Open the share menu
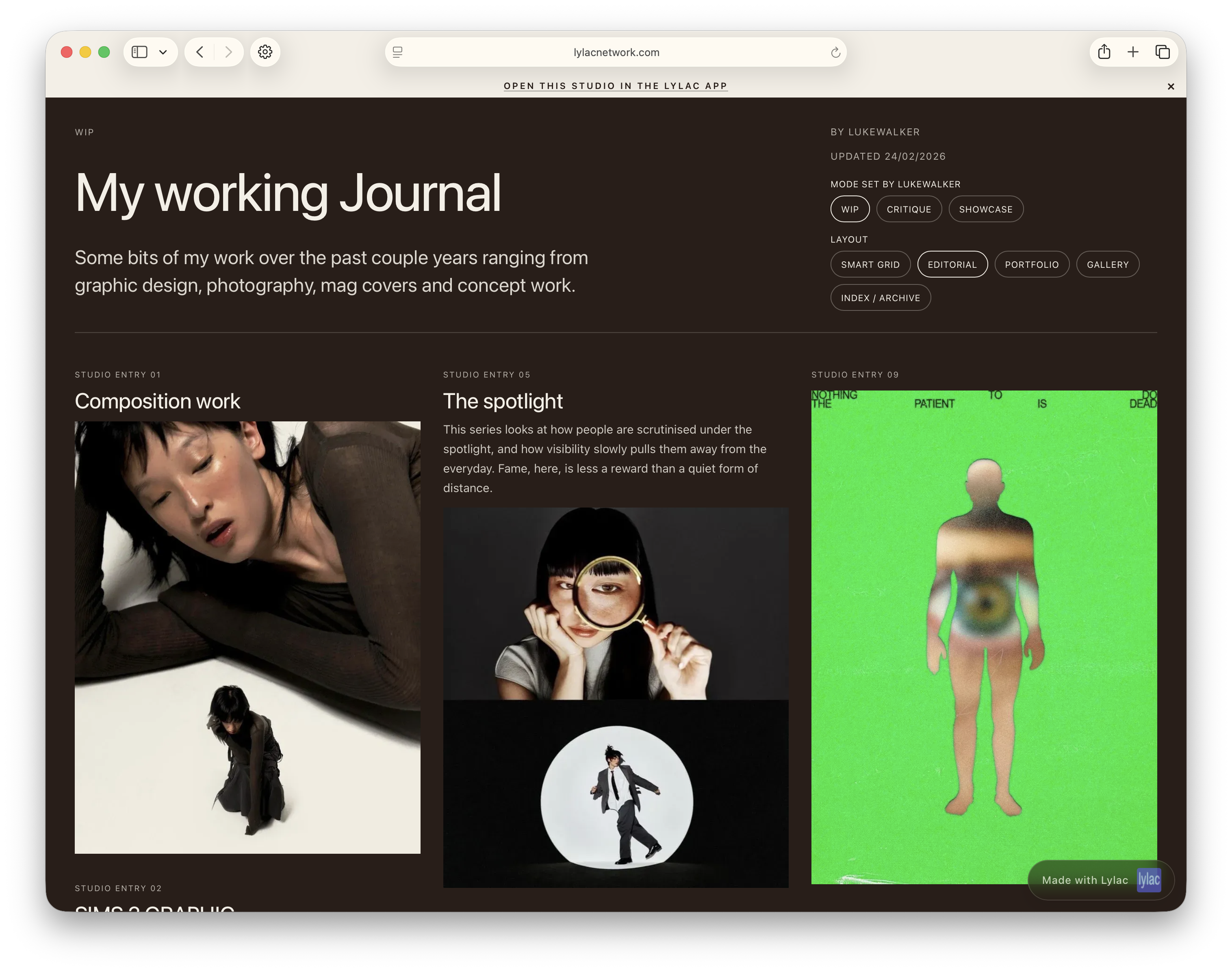 click(x=1104, y=52)
